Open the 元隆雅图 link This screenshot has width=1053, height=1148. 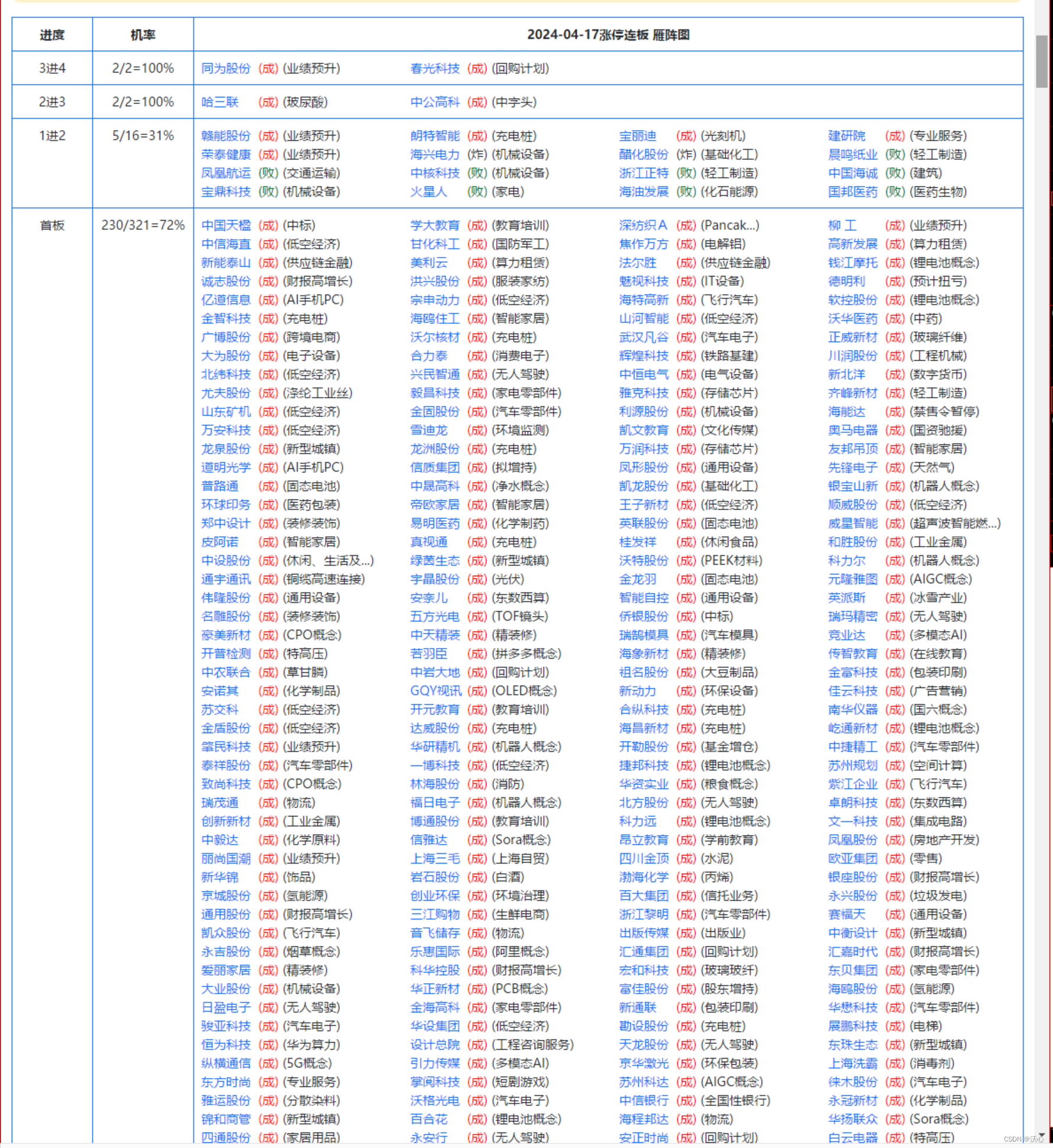(x=853, y=579)
